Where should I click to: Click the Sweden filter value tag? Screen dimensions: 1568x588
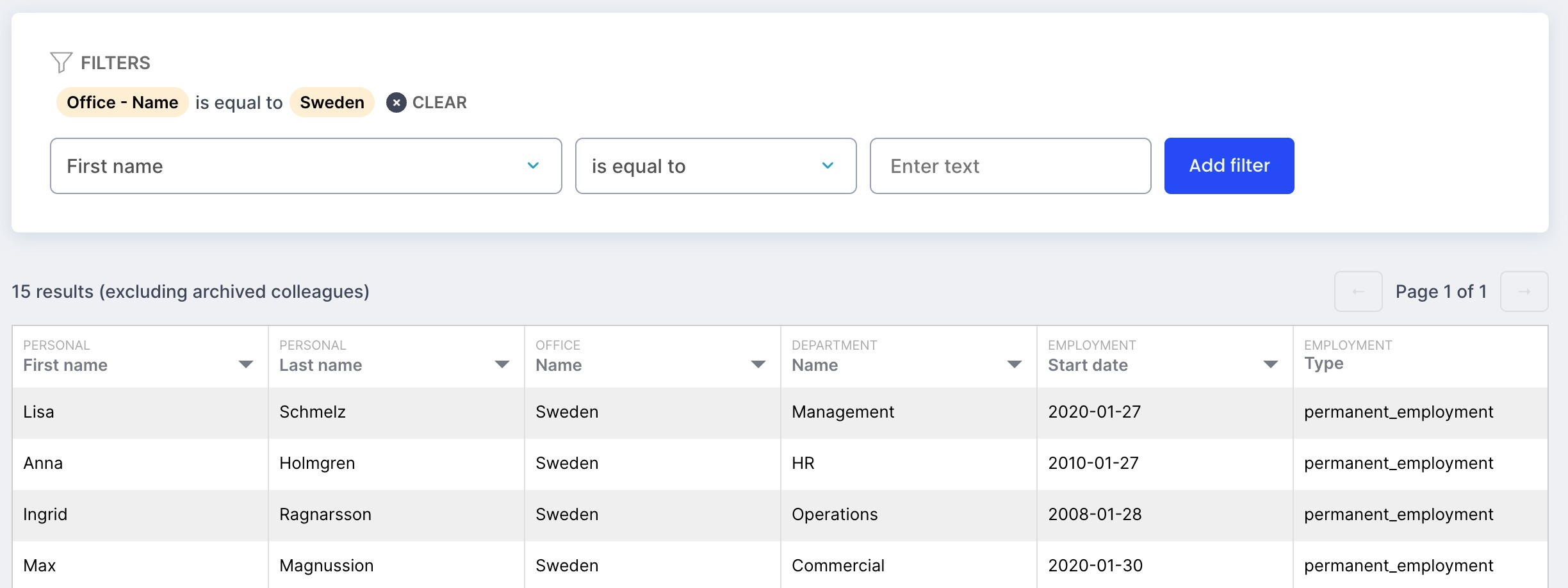[x=332, y=102]
